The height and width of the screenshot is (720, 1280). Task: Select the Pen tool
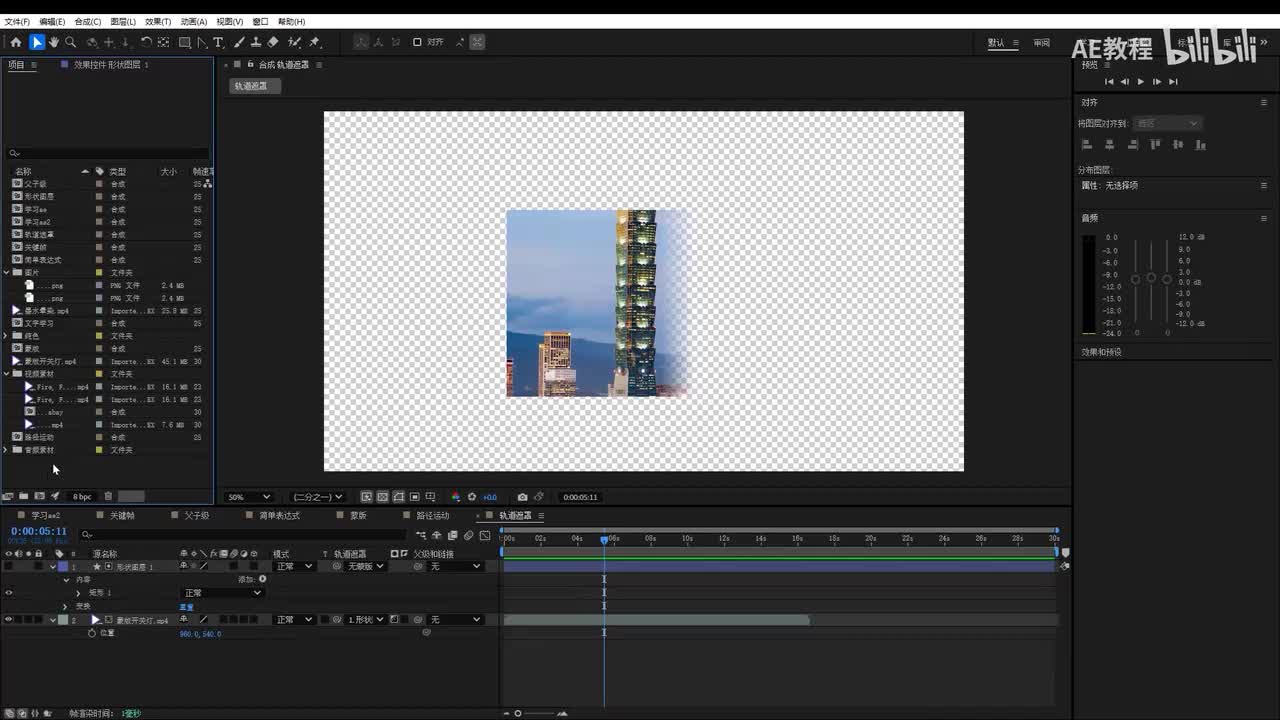pos(203,42)
